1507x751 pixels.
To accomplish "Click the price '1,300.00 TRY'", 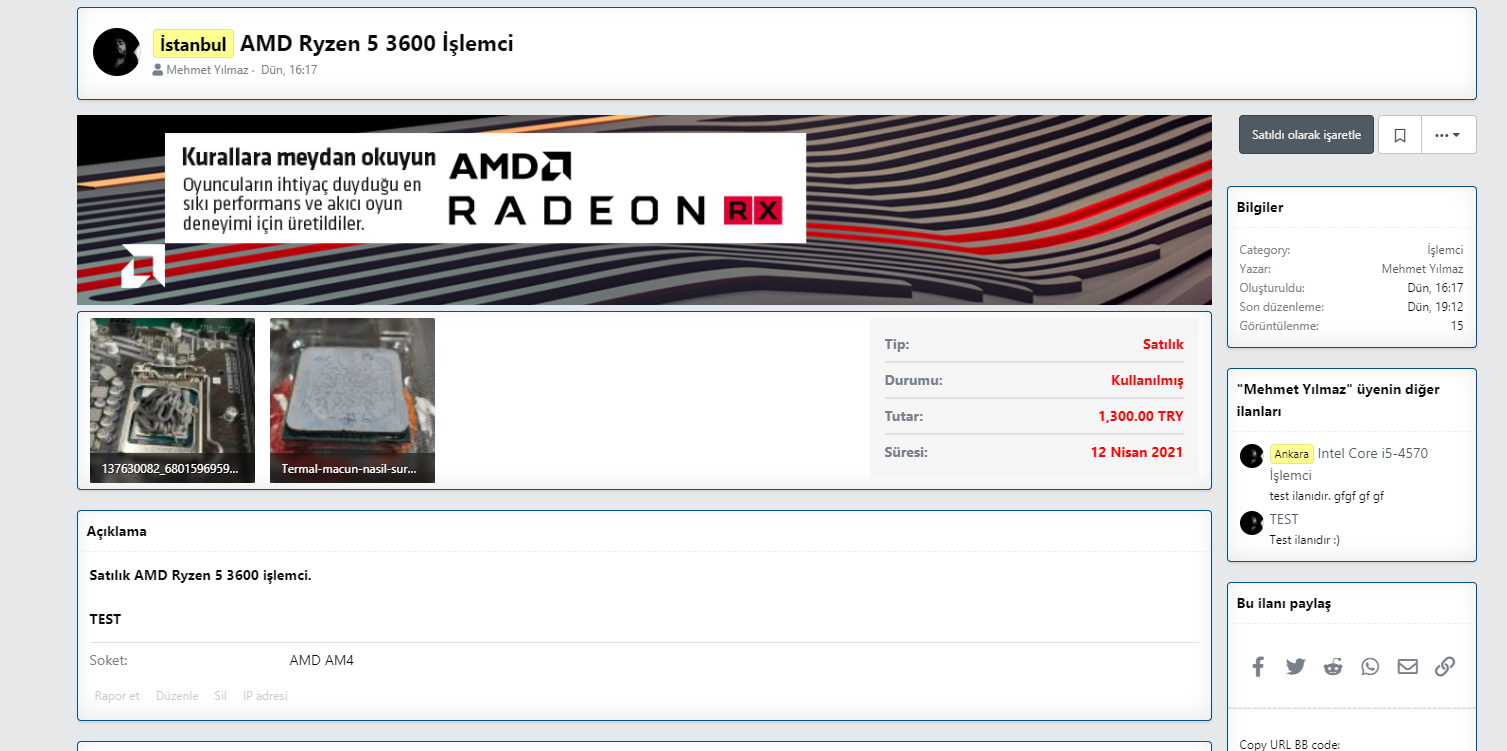I will click(1141, 416).
